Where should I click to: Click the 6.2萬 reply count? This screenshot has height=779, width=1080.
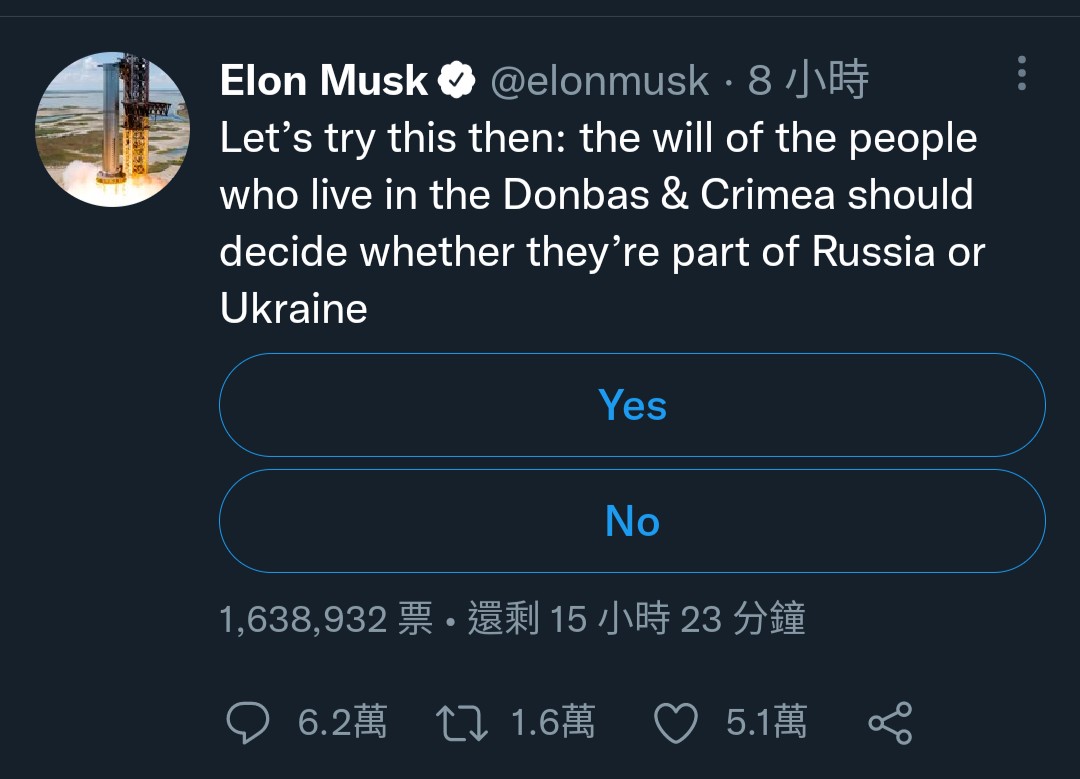point(342,722)
